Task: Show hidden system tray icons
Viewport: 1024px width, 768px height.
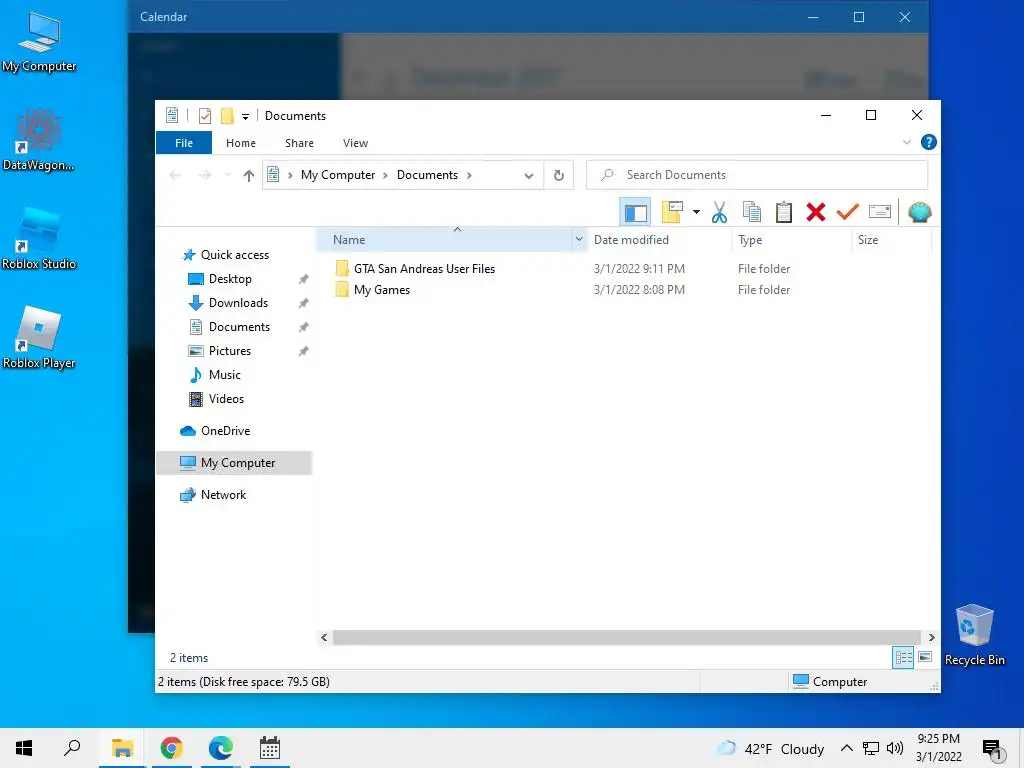Action: (x=846, y=748)
